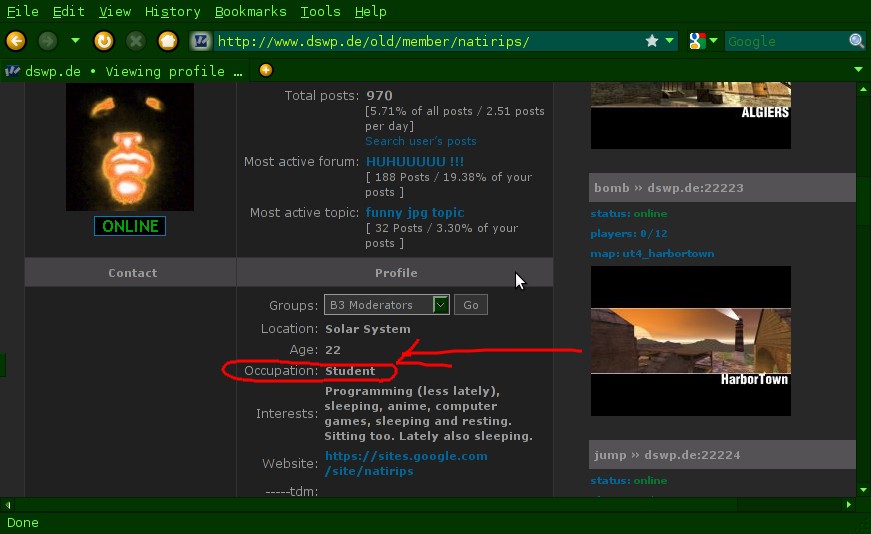Open the History menu

pos(172,12)
